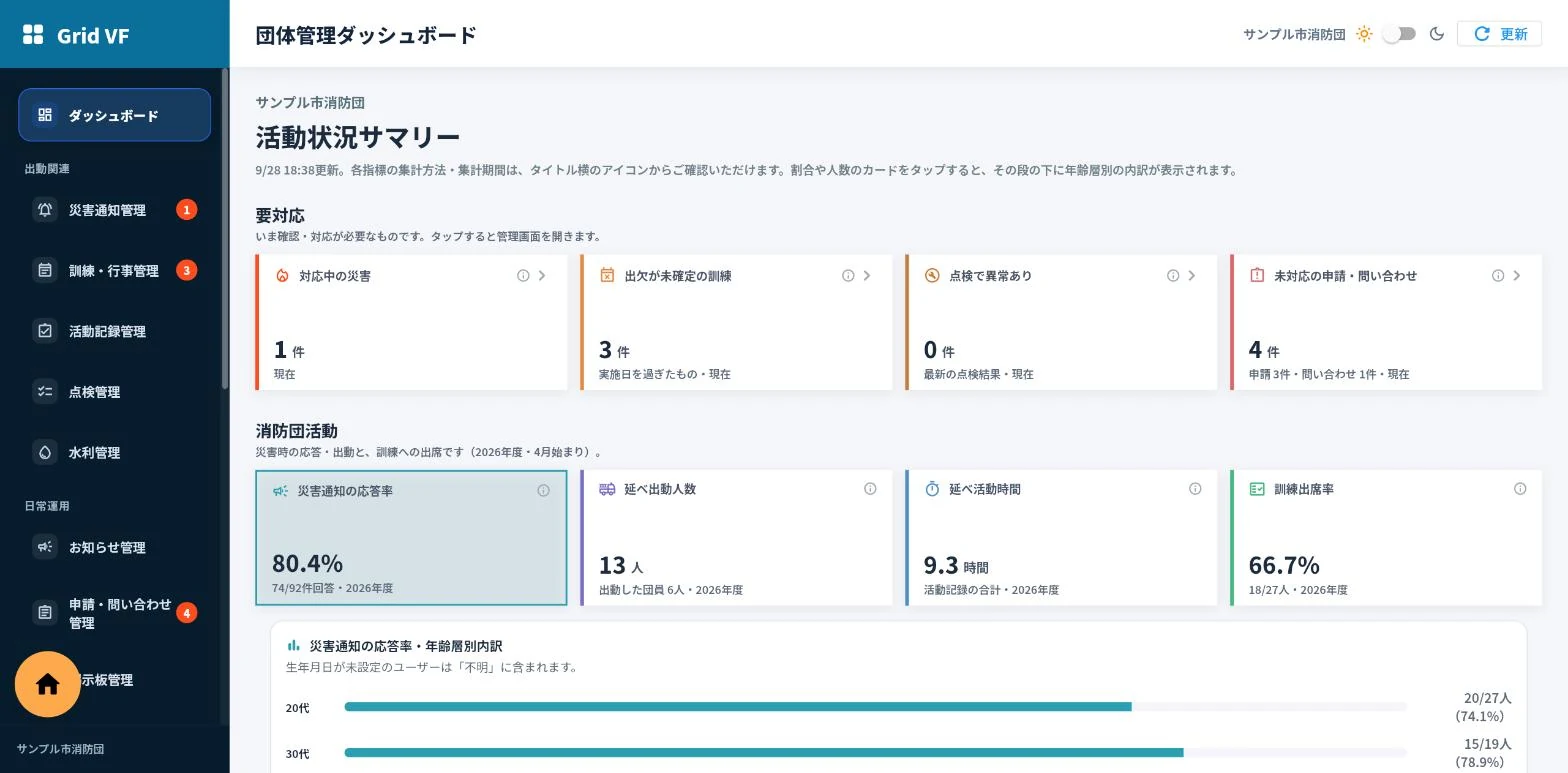1568x773 pixels.
Task: Click the info icon on 延べ活動時間
Action: coord(1195,489)
